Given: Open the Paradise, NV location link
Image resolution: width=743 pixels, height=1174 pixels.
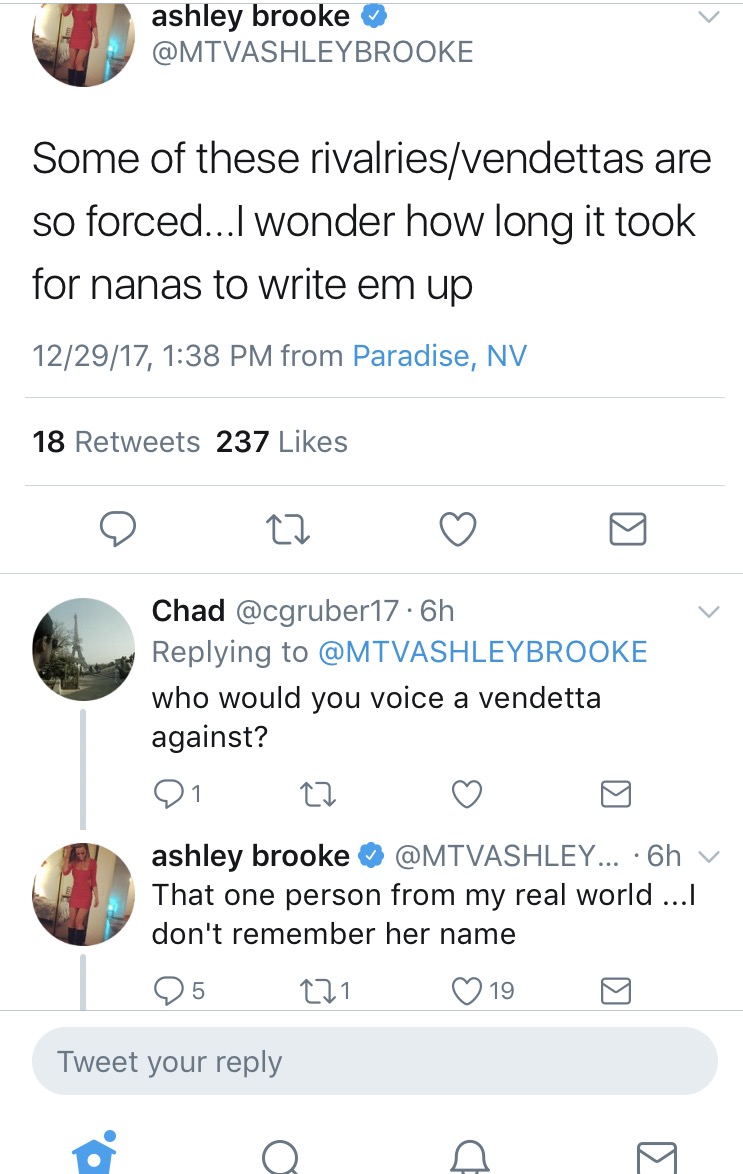Looking at the screenshot, I should (x=440, y=356).
